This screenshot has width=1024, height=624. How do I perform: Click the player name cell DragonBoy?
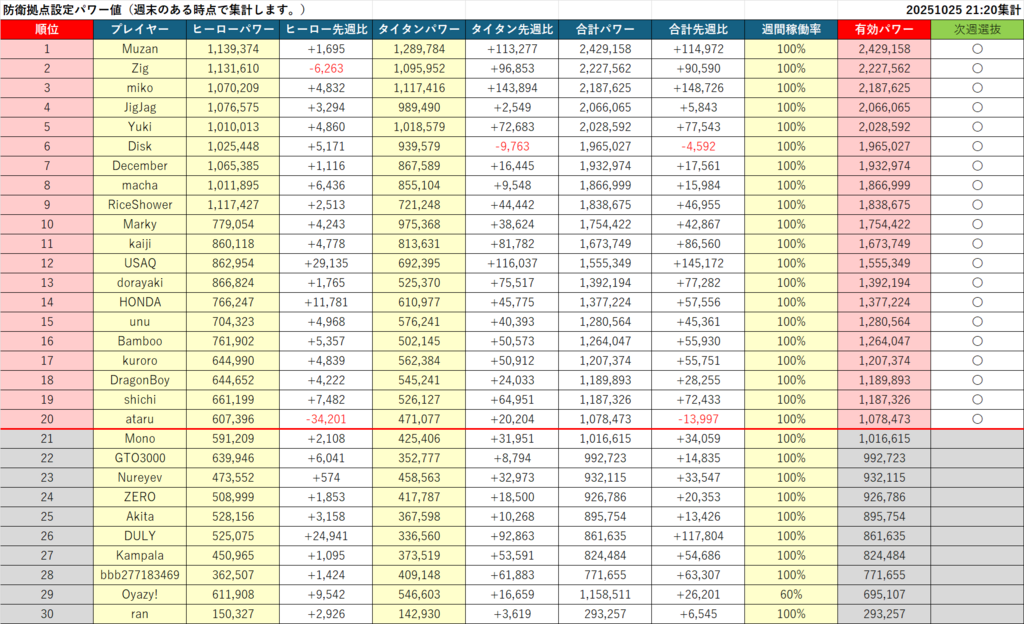(140, 380)
